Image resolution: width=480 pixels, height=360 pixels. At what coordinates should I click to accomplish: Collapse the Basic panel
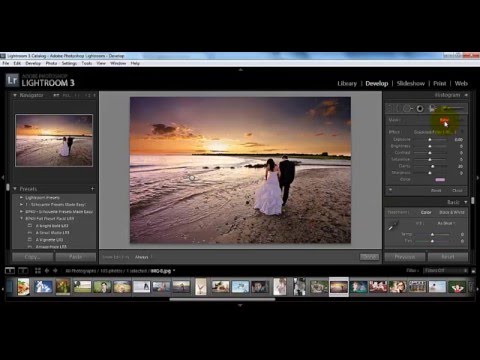[466, 202]
